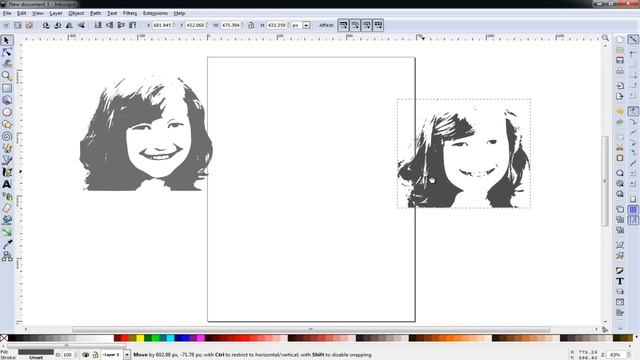Toggle width/height ratio lock
Image resolution: width=640 pixels, height=360 pixels.
pos(251,25)
